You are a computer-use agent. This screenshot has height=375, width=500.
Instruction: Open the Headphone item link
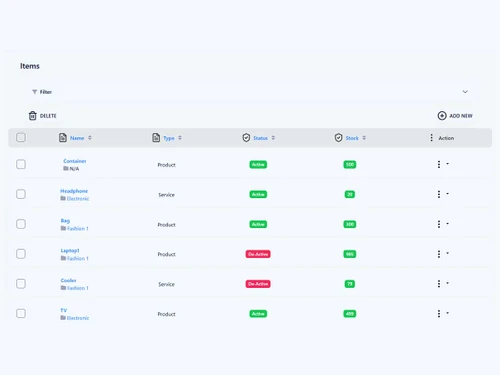tap(74, 191)
